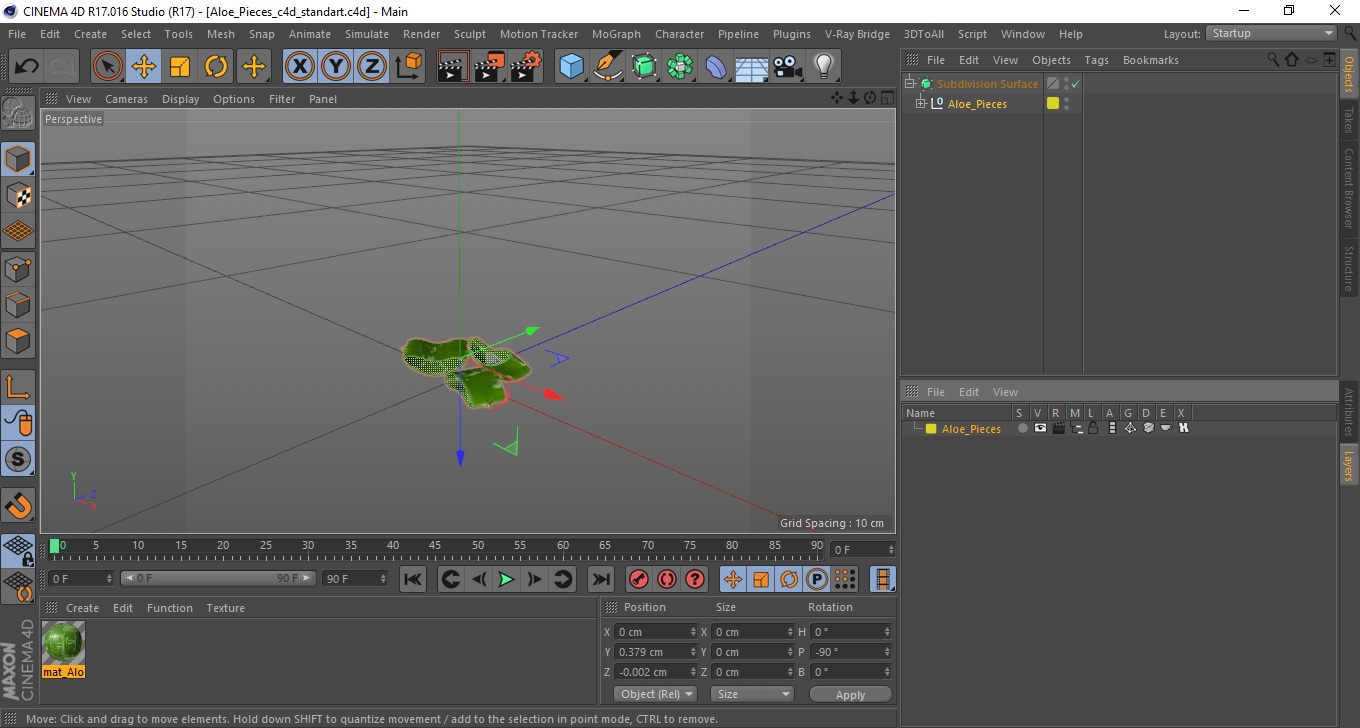The height and width of the screenshot is (728, 1360).
Task: Select the mat_Alo material thumbnail
Action: point(64,643)
